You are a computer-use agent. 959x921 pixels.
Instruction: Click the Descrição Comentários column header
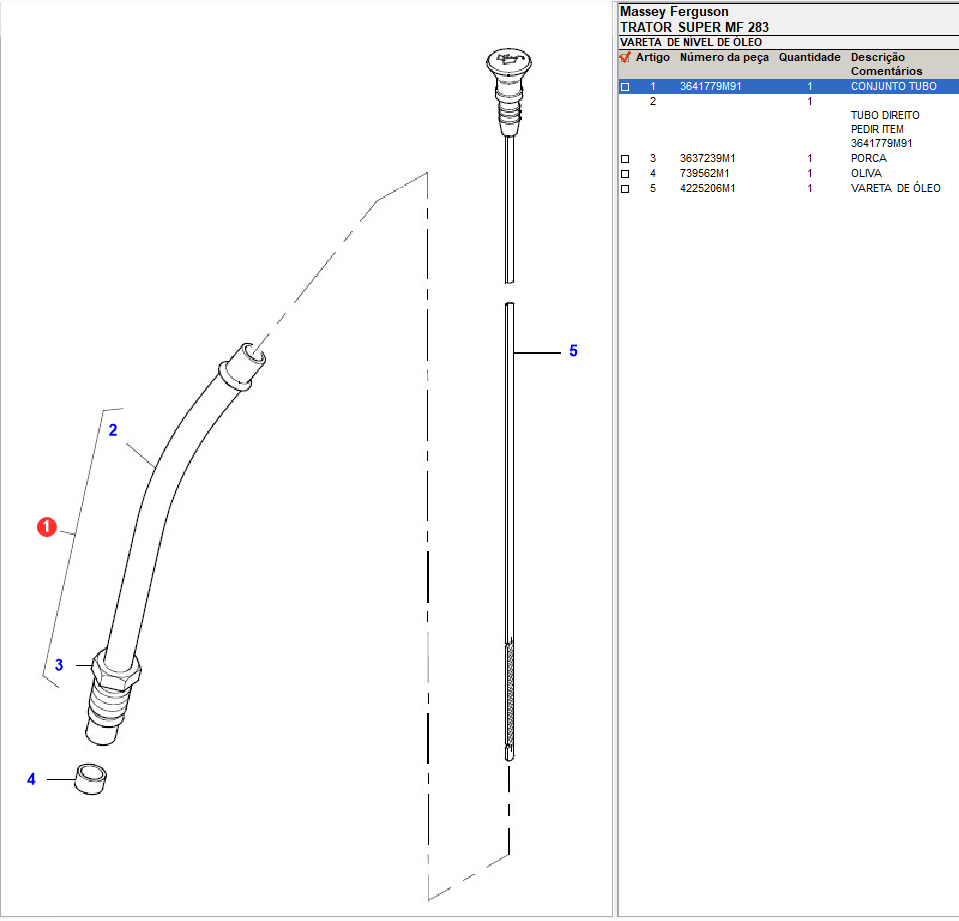[886, 64]
